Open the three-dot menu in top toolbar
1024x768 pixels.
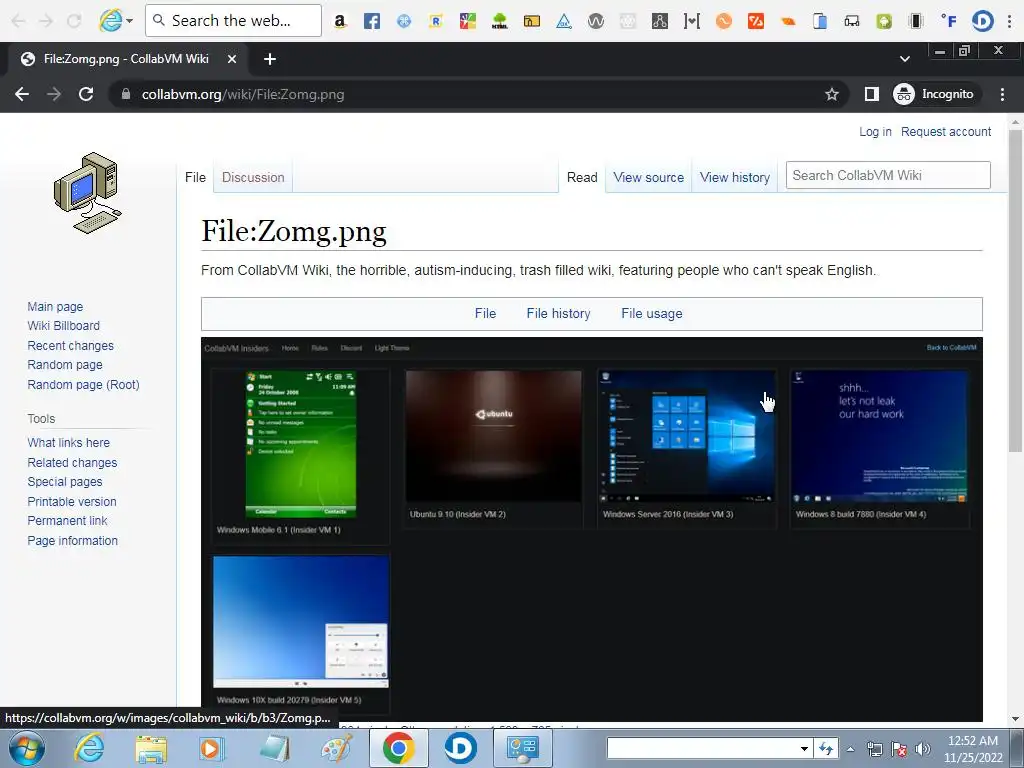coord(1010,21)
